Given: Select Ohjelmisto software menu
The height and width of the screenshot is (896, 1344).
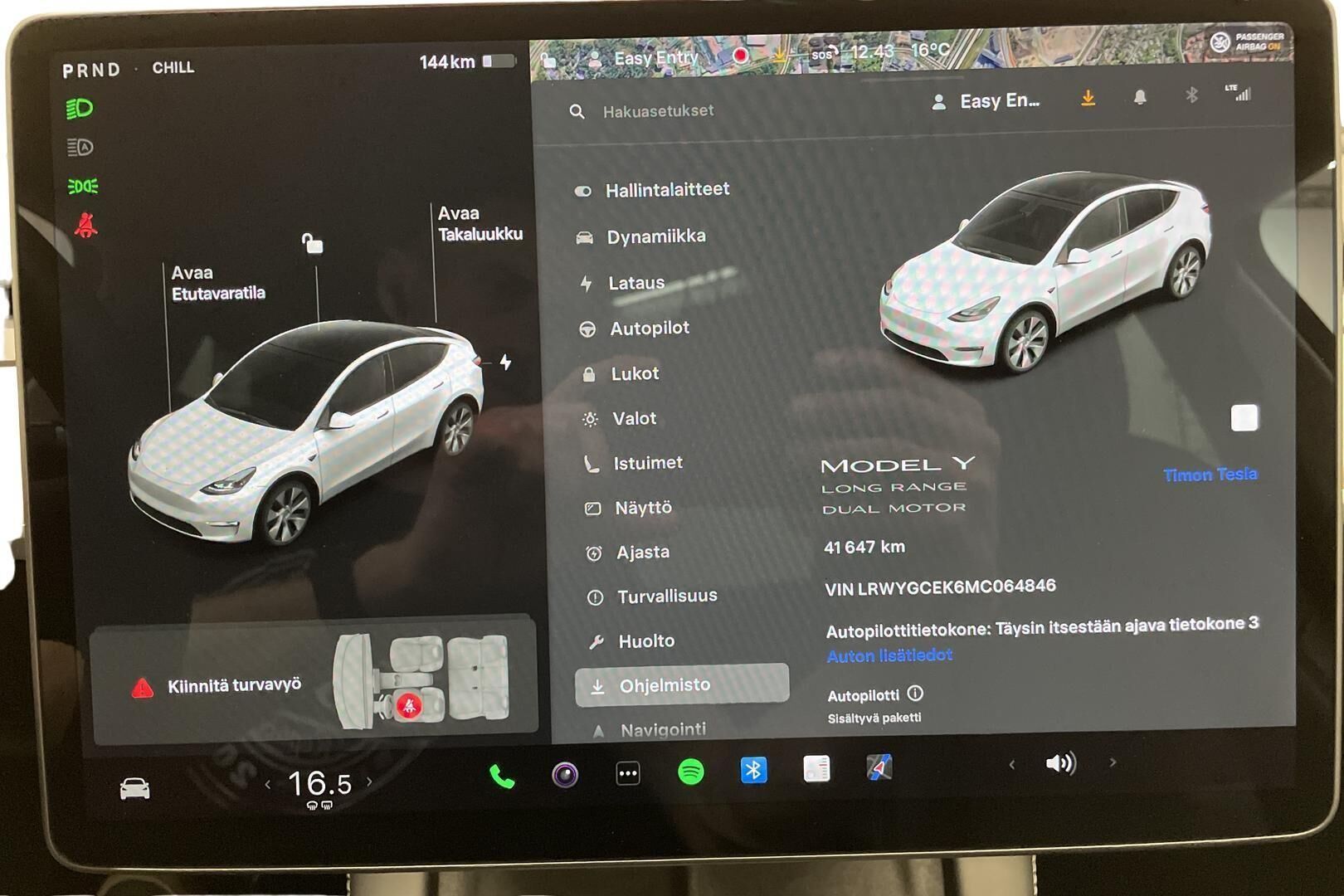Looking at the screenshot, I should (682, 685).
